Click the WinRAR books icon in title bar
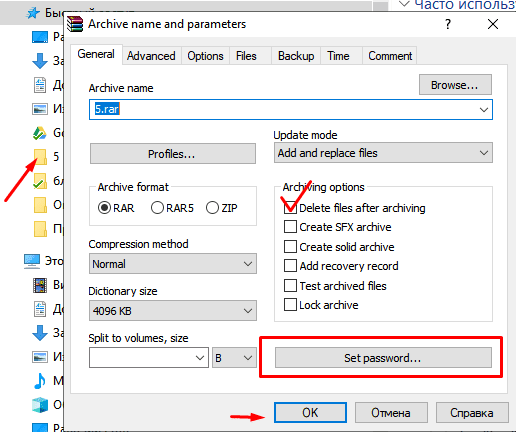The image size is (516, 432). [75, 24]
